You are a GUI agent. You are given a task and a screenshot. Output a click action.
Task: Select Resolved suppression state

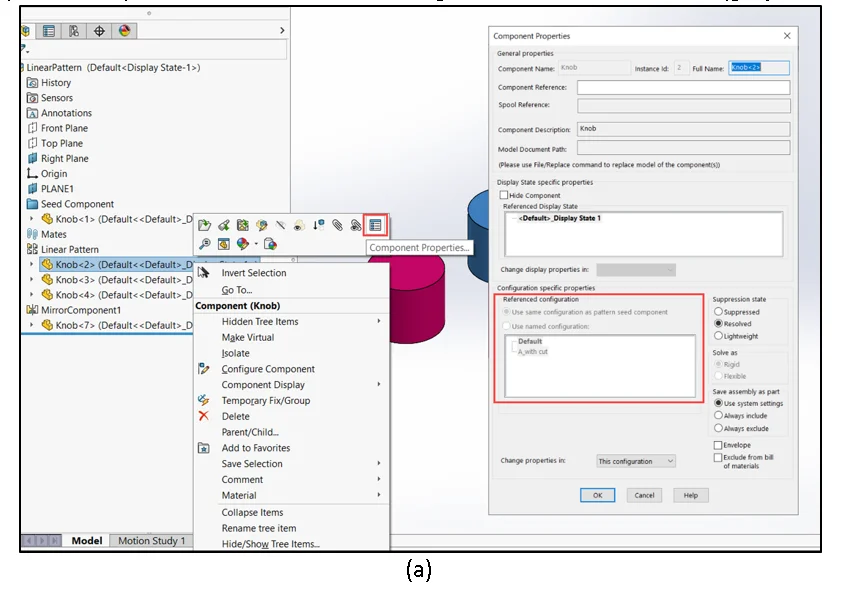[x=718, y=324]
